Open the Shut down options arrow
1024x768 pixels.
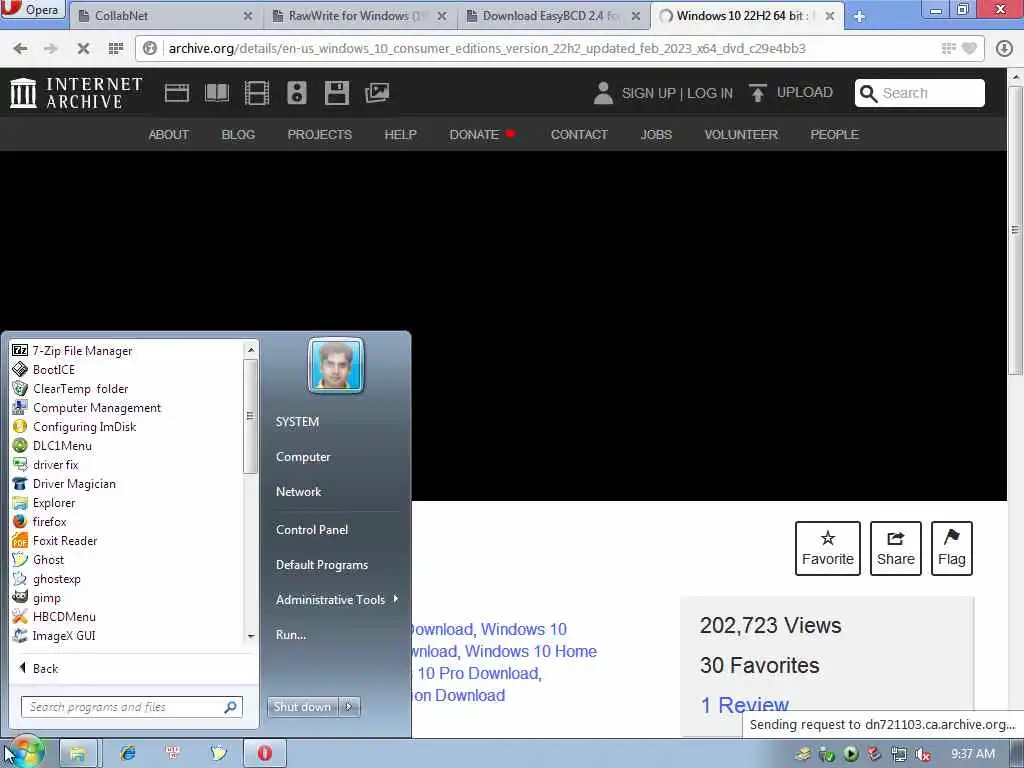(x=349, y=707)
